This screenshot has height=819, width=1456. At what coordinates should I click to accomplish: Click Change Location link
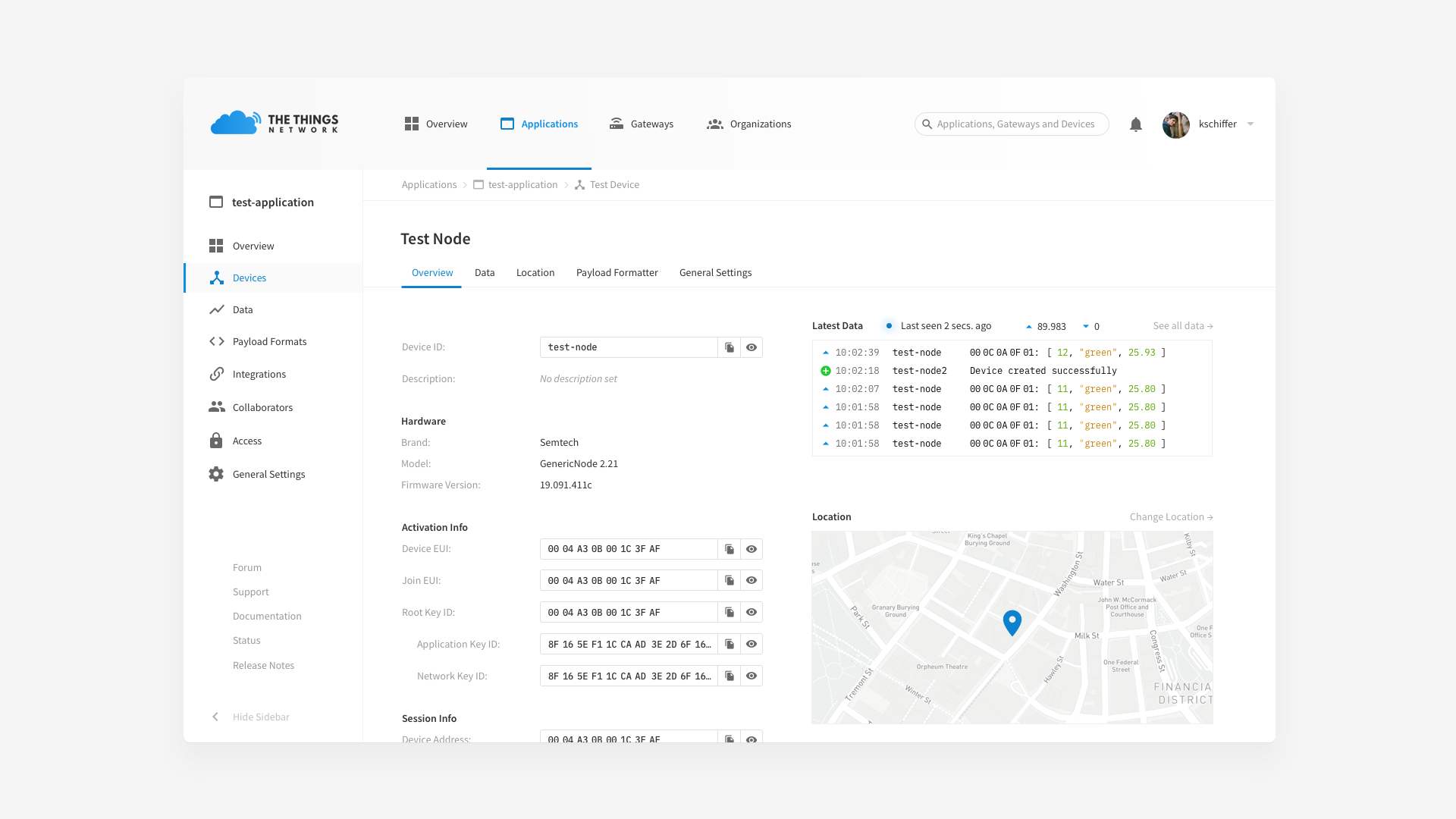click(x=1170, y=516)
